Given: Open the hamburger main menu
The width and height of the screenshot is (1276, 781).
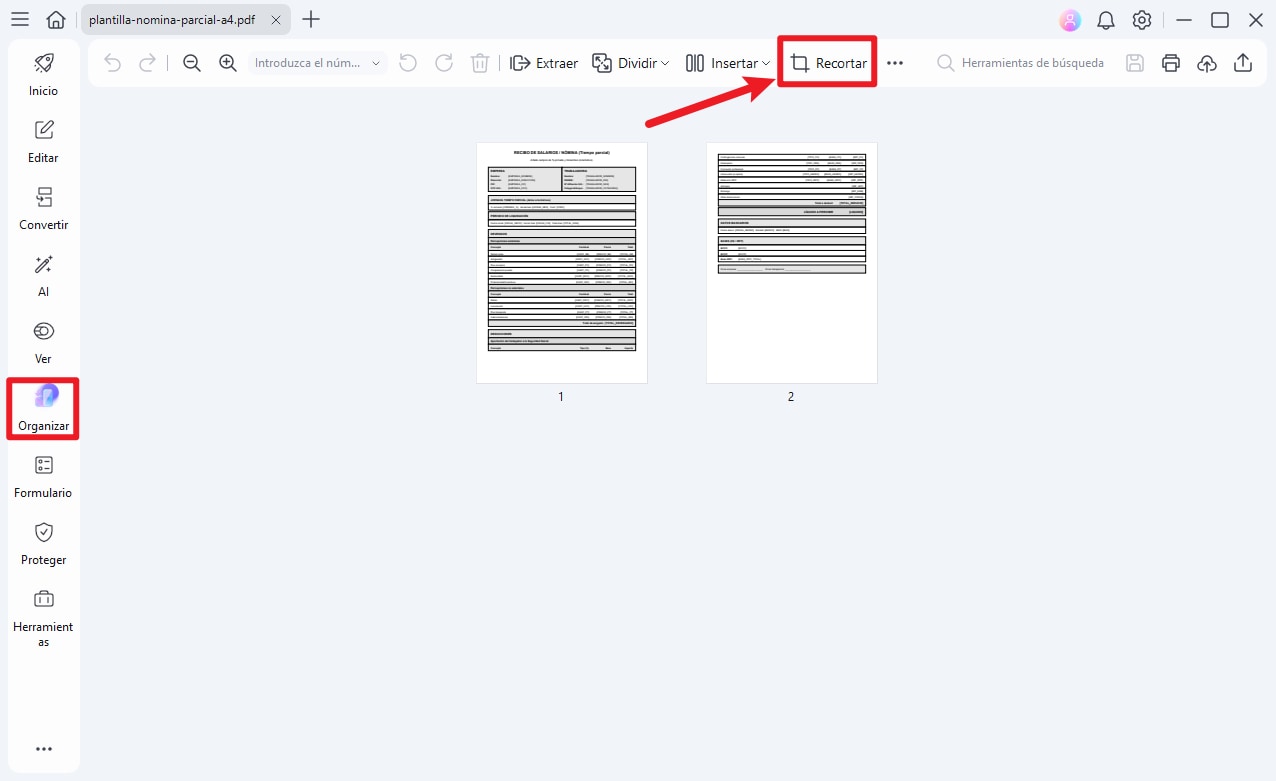Looking at the screenshot, I should tap(19, 20).
